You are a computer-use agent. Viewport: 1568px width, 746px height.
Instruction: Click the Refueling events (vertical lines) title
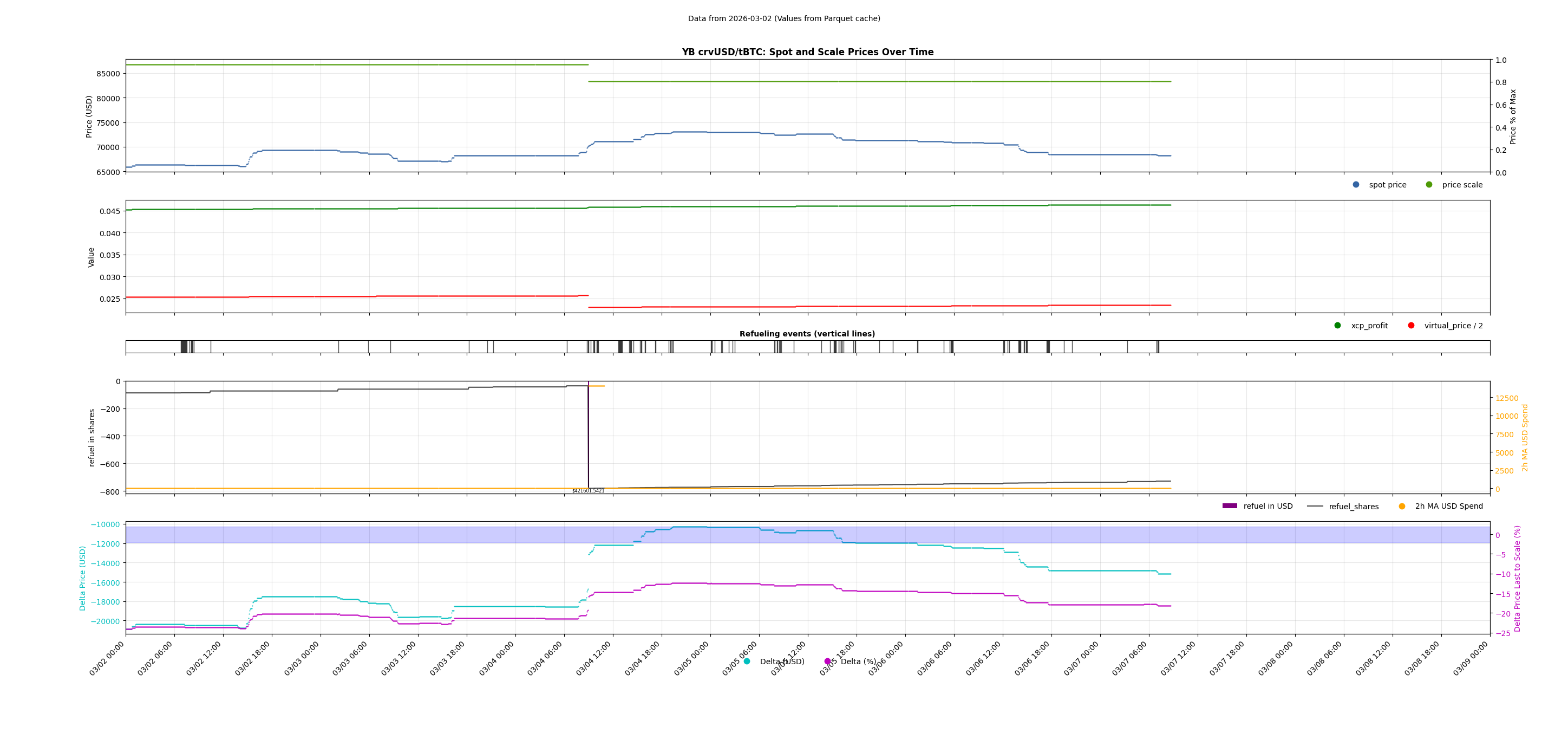[x=807, y=334]
